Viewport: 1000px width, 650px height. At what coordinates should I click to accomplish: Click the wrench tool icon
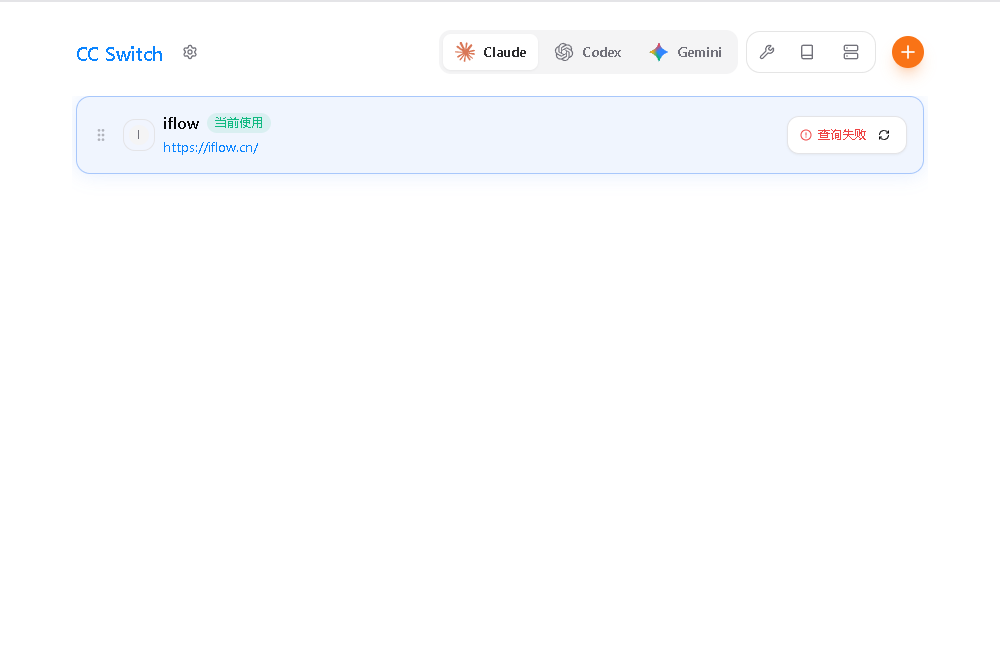(767, 52)
